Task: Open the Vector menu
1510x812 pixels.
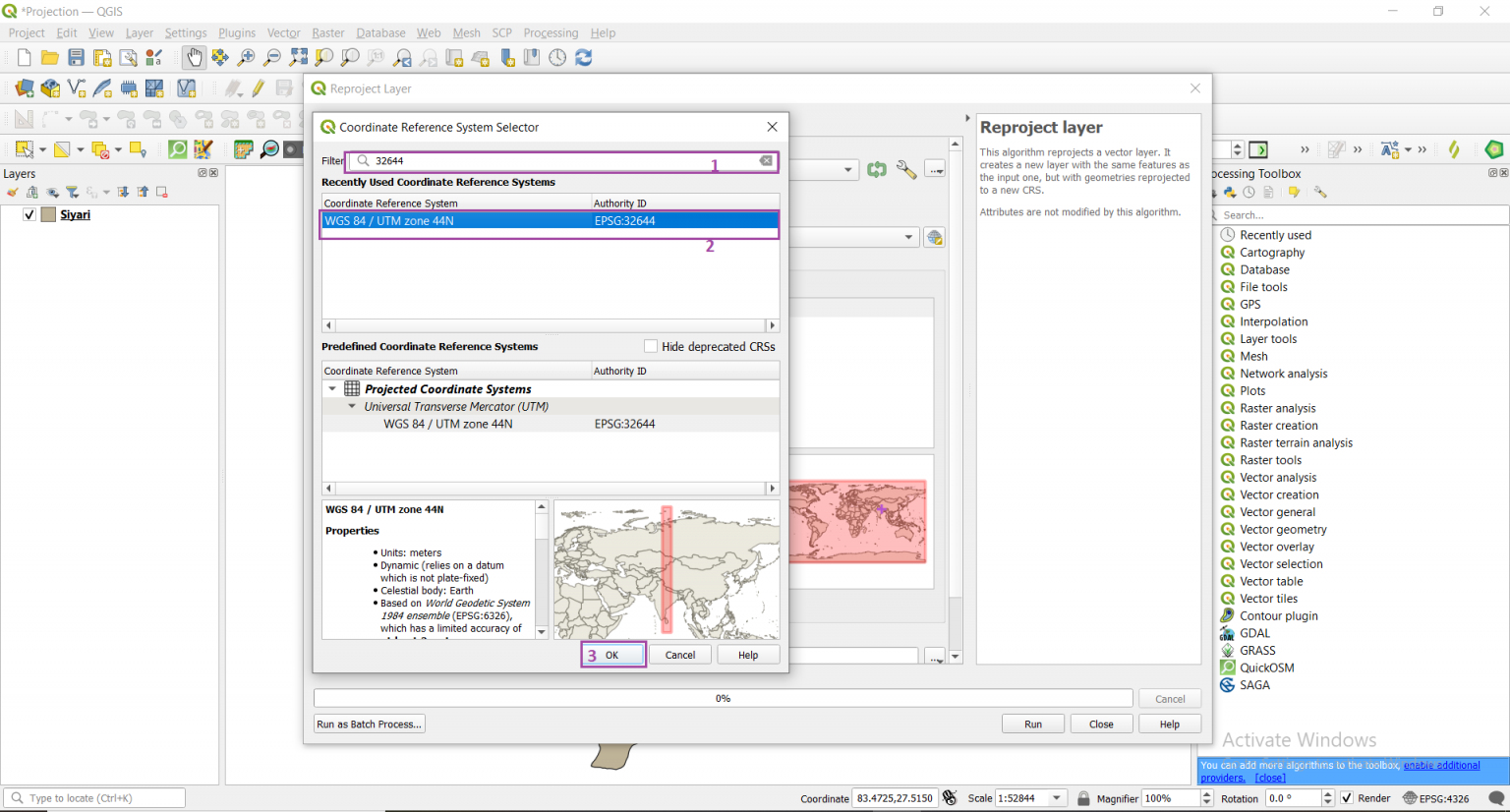Action: 283,32
